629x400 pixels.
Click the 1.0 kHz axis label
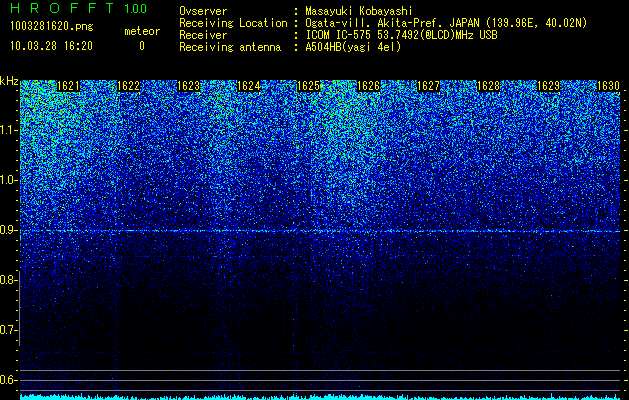coord(8,180)
